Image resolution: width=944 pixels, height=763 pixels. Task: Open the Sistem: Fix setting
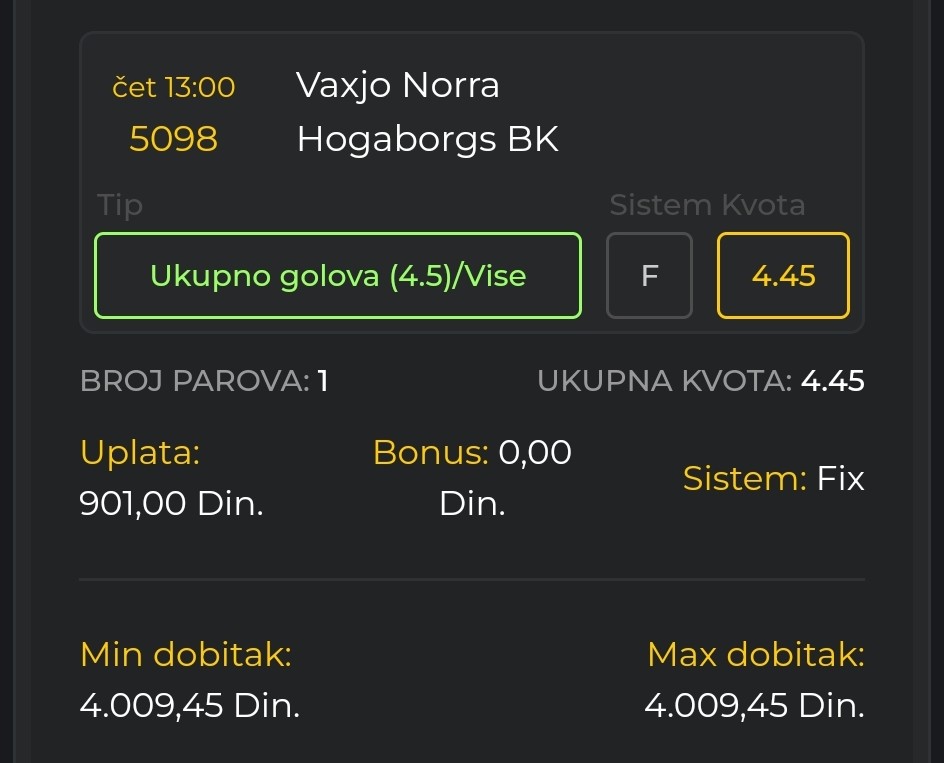[773, 479]
